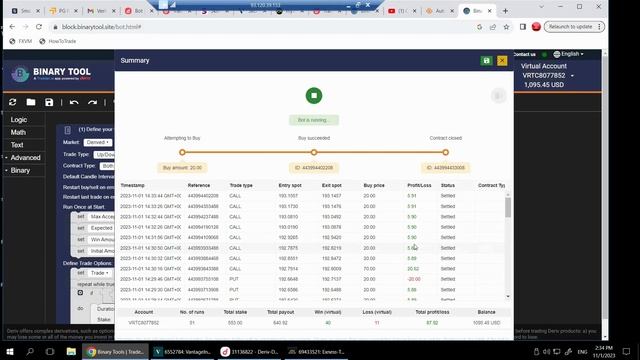Open the FXVM bookmark

coord(21,41)
